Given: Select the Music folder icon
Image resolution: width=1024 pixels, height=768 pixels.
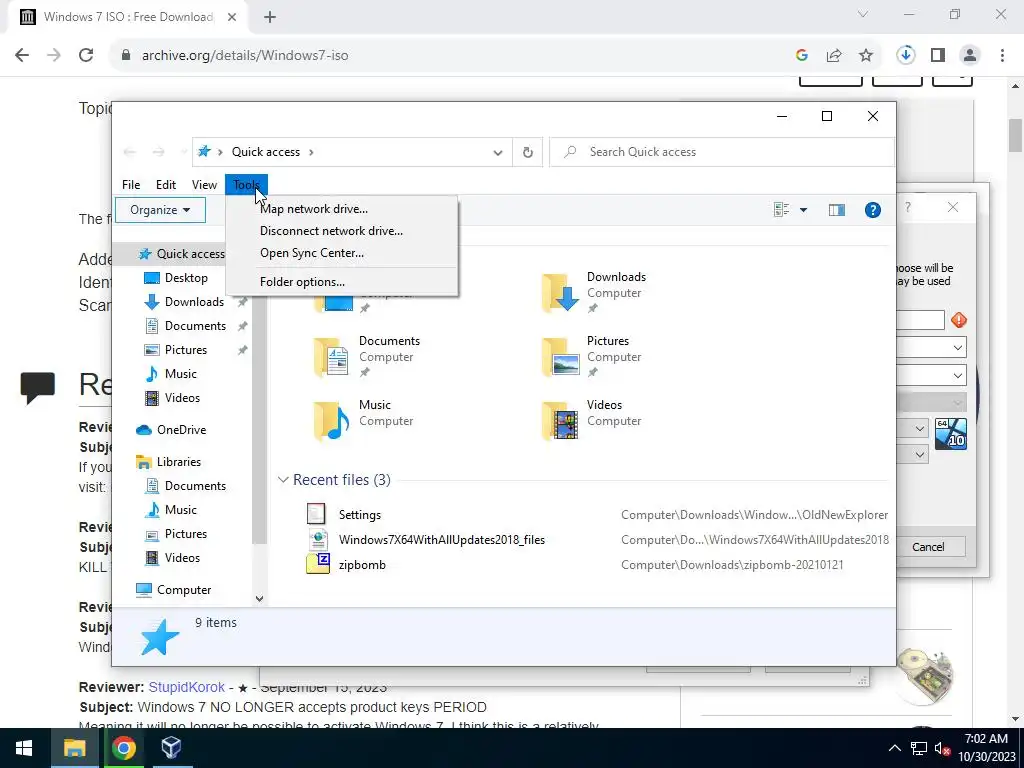Looking at the screenshot, I should click(x=332, y=421).
